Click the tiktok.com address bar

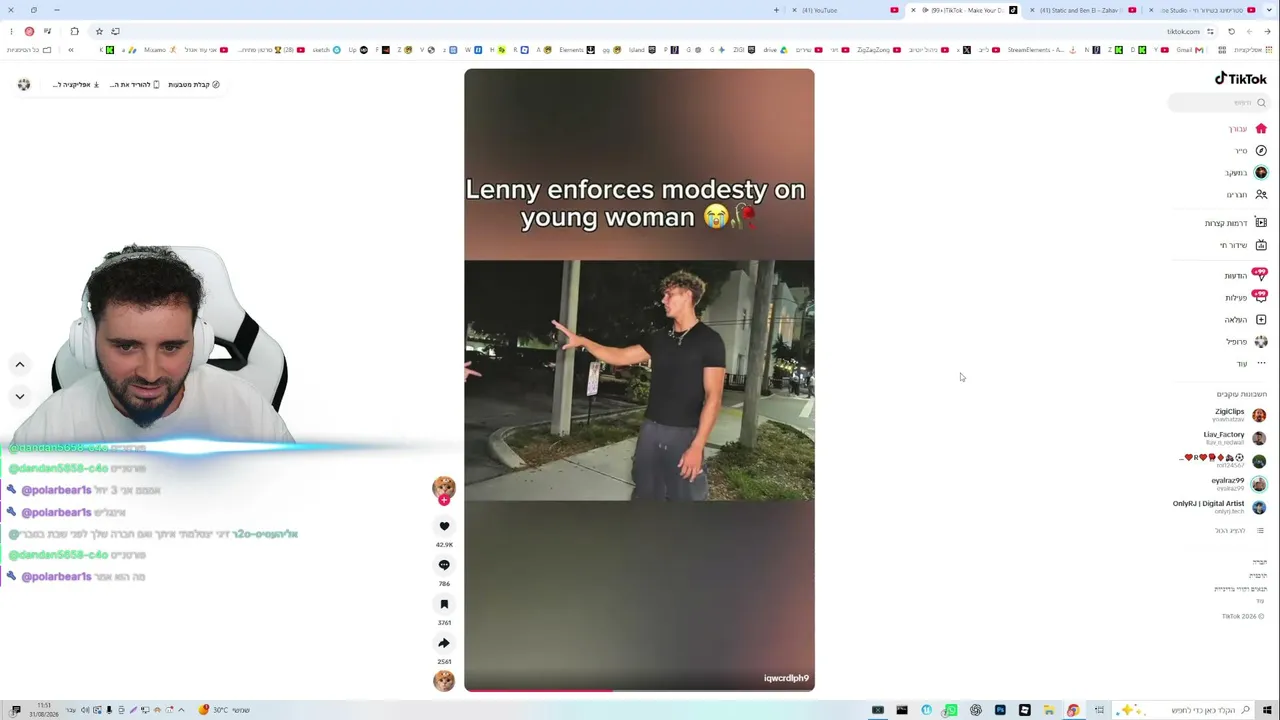(1183, 31)
